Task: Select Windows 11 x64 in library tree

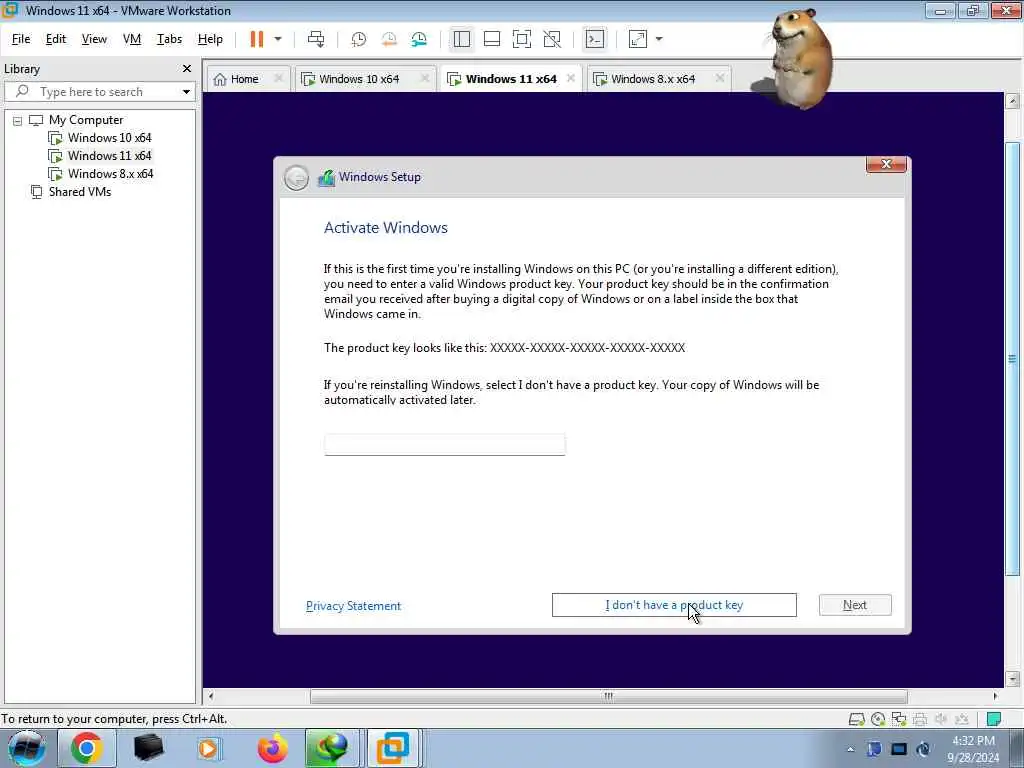Action: tap(109, 156)
